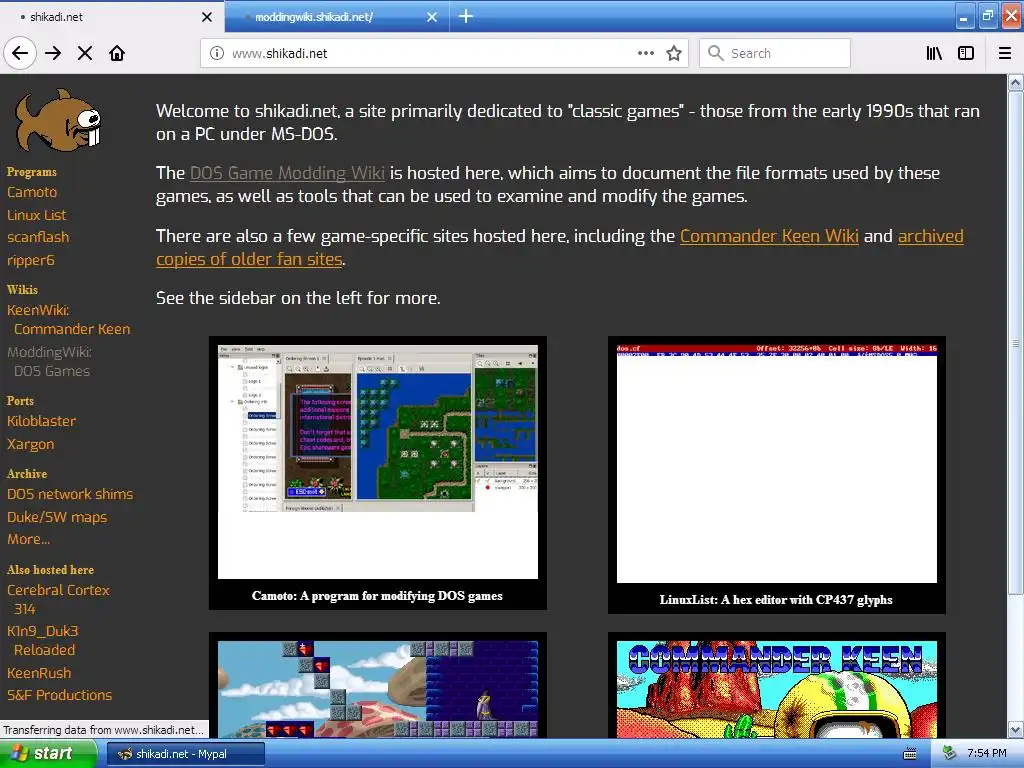Viewport: 1024px width, 768px height.
Task: Open the Kiloblaster ports link
Action: point(41,421)
